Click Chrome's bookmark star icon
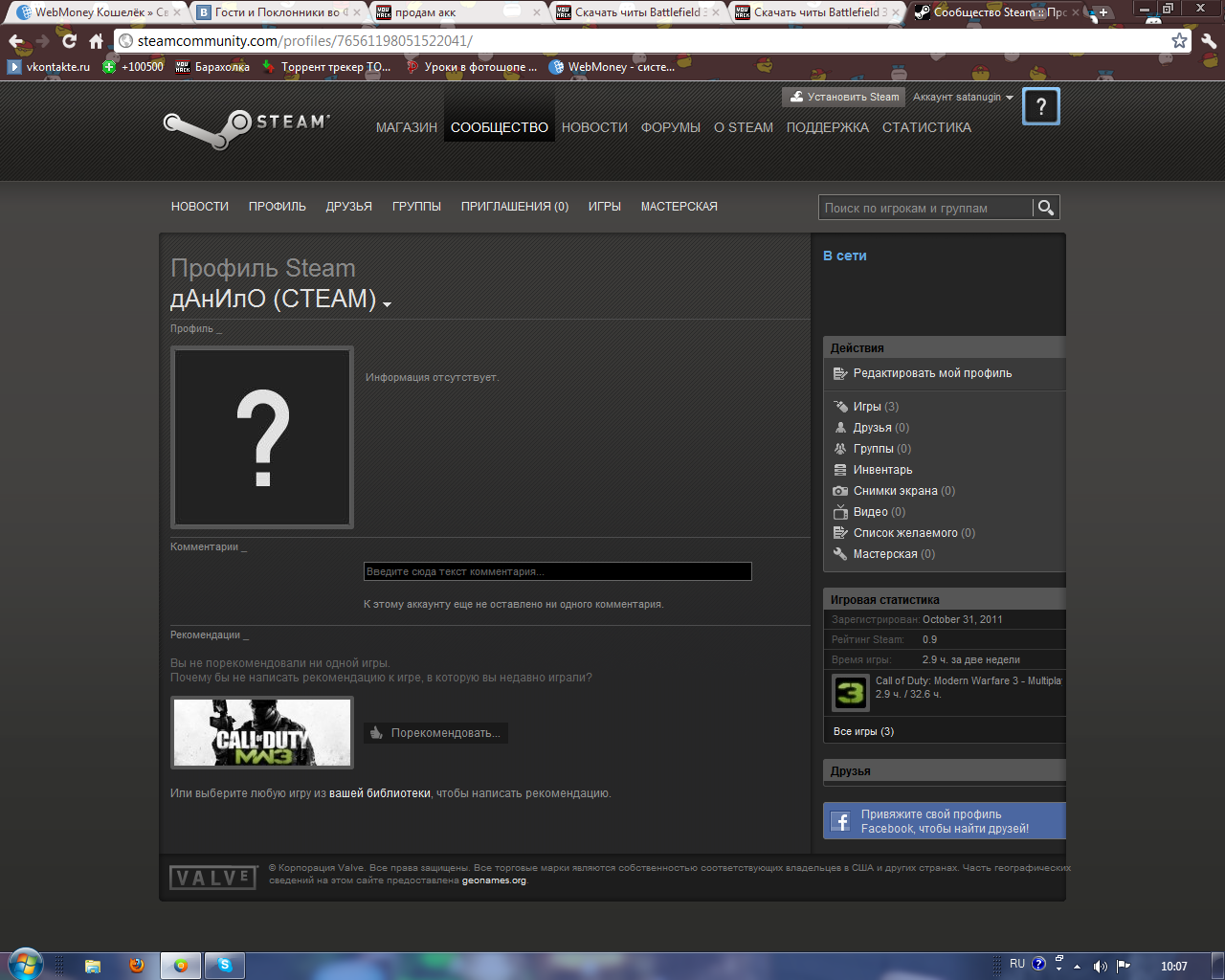This screenshot has width=1225, height=980. [x=1179, y=41]
